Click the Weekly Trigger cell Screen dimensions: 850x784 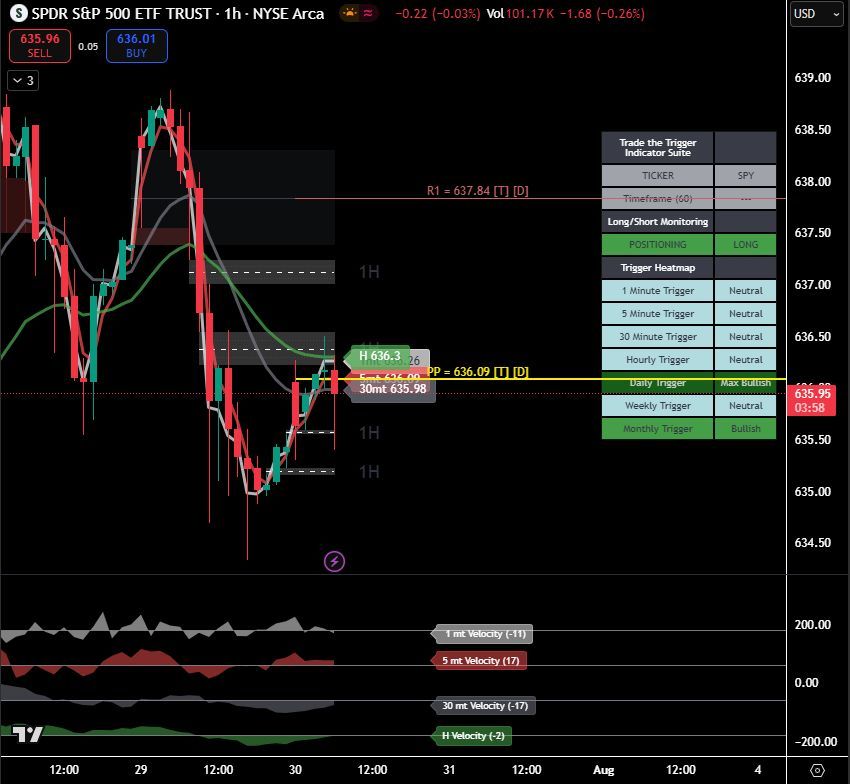[x=658, y=406]
